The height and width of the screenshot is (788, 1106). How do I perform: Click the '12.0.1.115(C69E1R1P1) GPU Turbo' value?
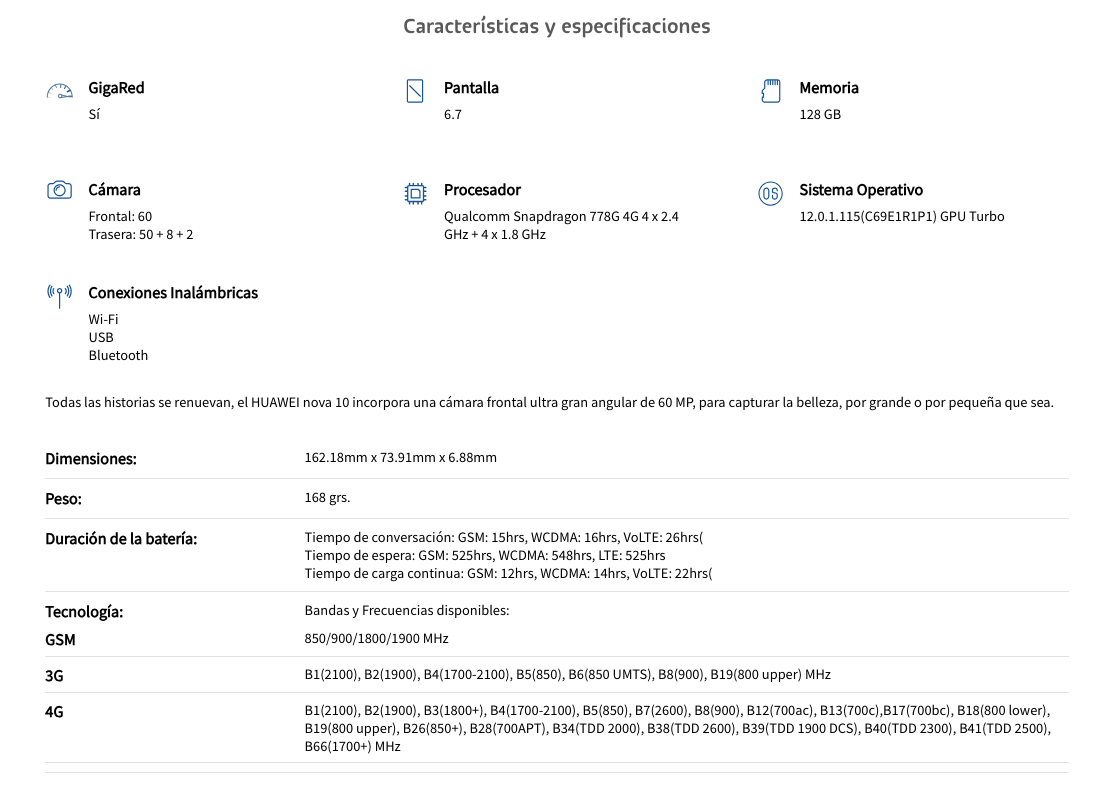[x=901, y=217]
